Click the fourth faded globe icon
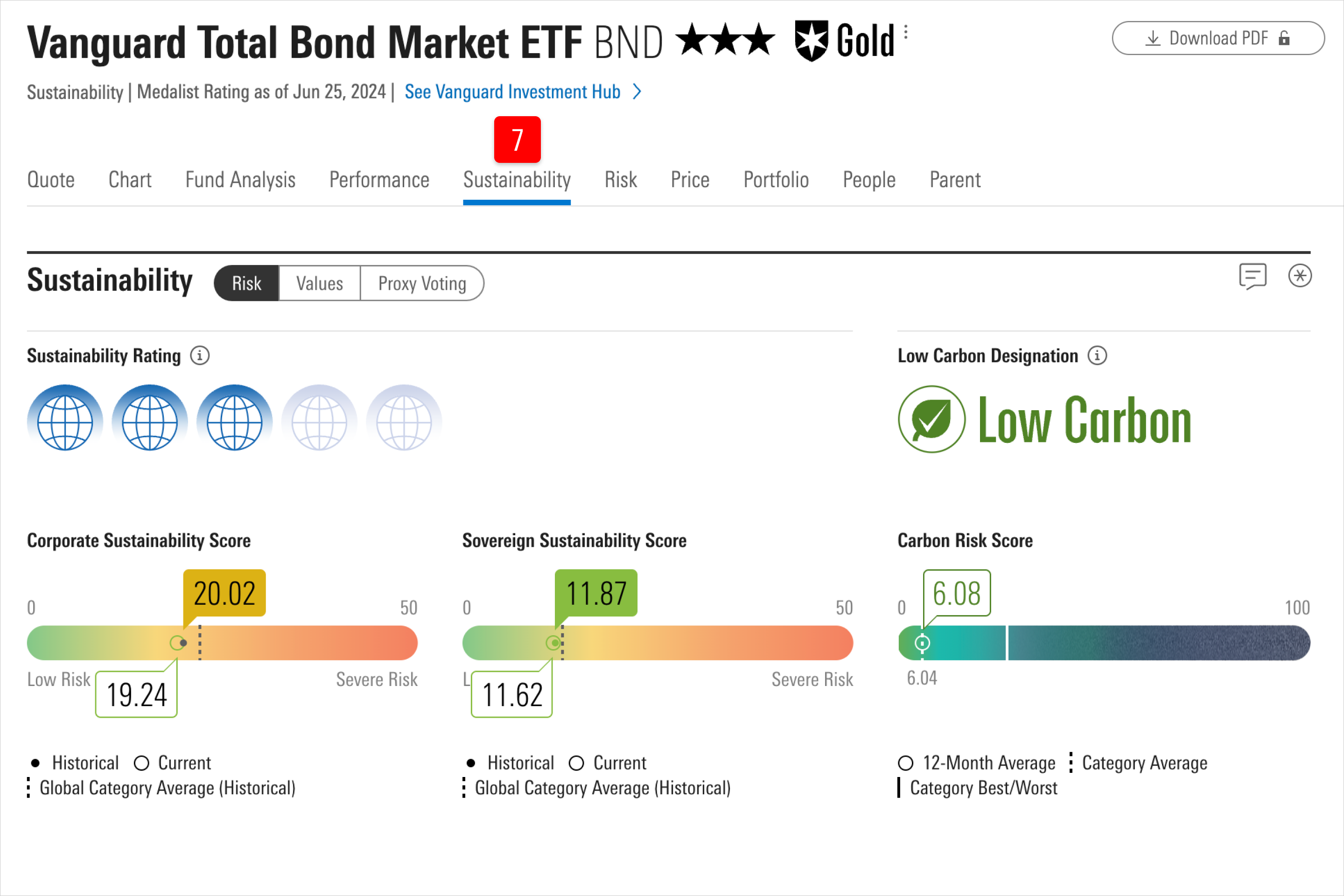Image resolution: width=1344 pixels, height=896 pixels. point(319,418)
